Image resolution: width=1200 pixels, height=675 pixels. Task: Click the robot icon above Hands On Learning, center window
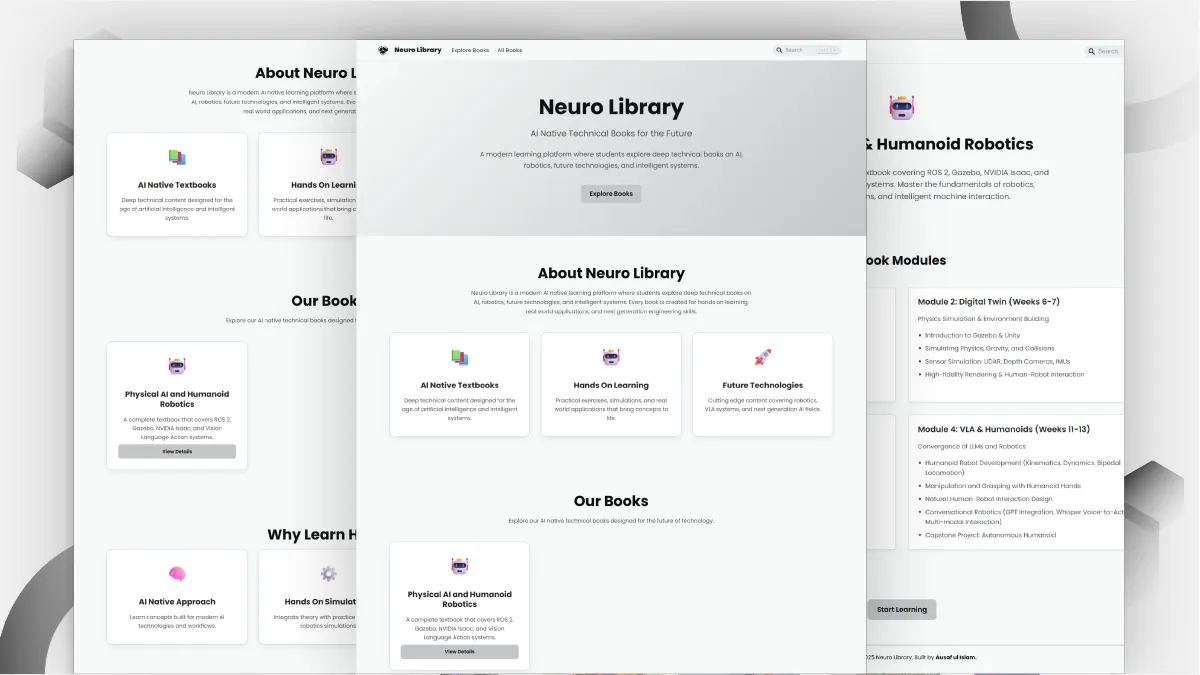(611, 357)
